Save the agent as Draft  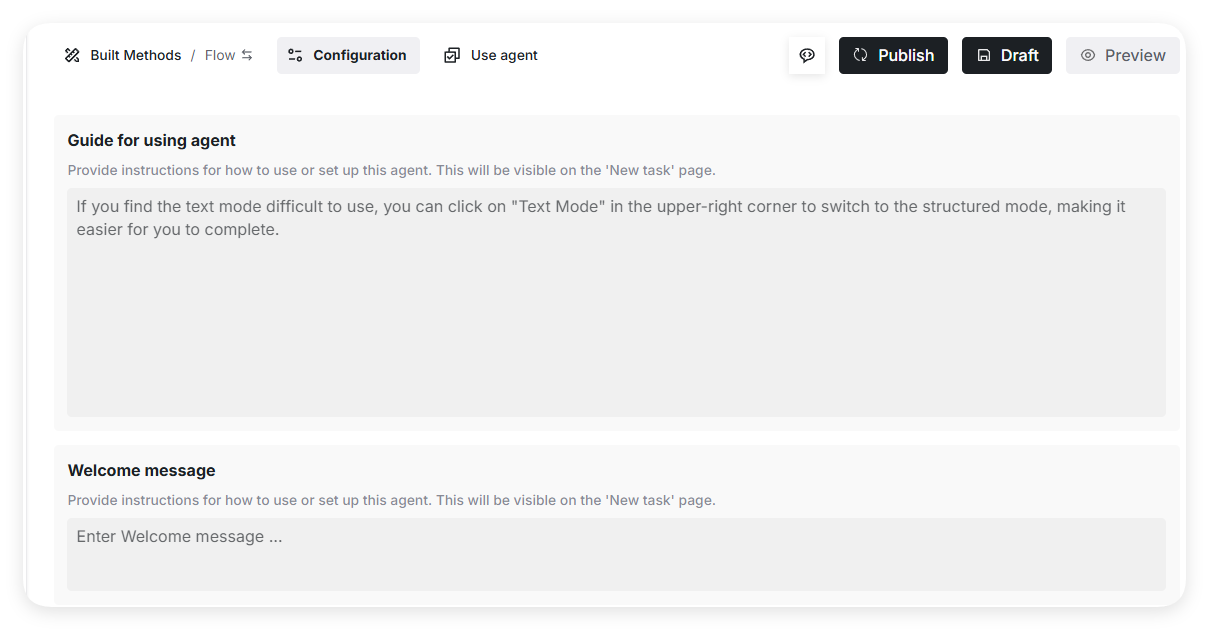(1018, 55)
